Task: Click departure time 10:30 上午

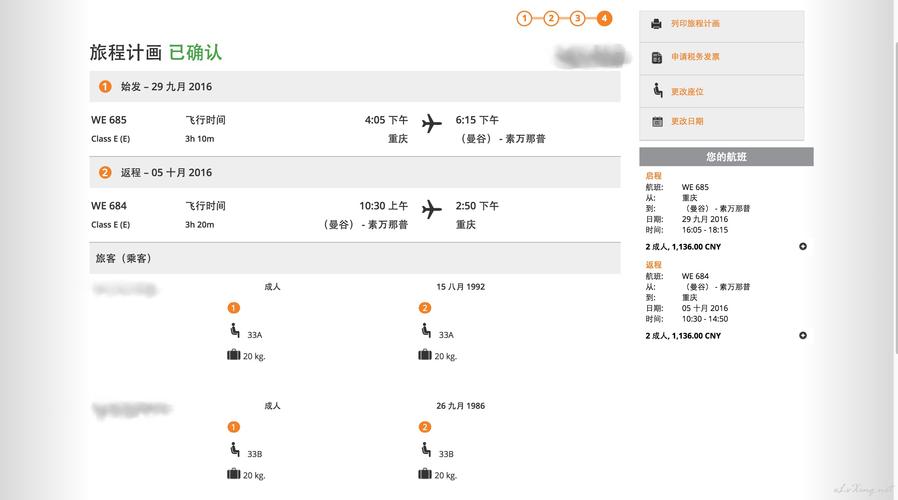Action: tap(384, 206)
